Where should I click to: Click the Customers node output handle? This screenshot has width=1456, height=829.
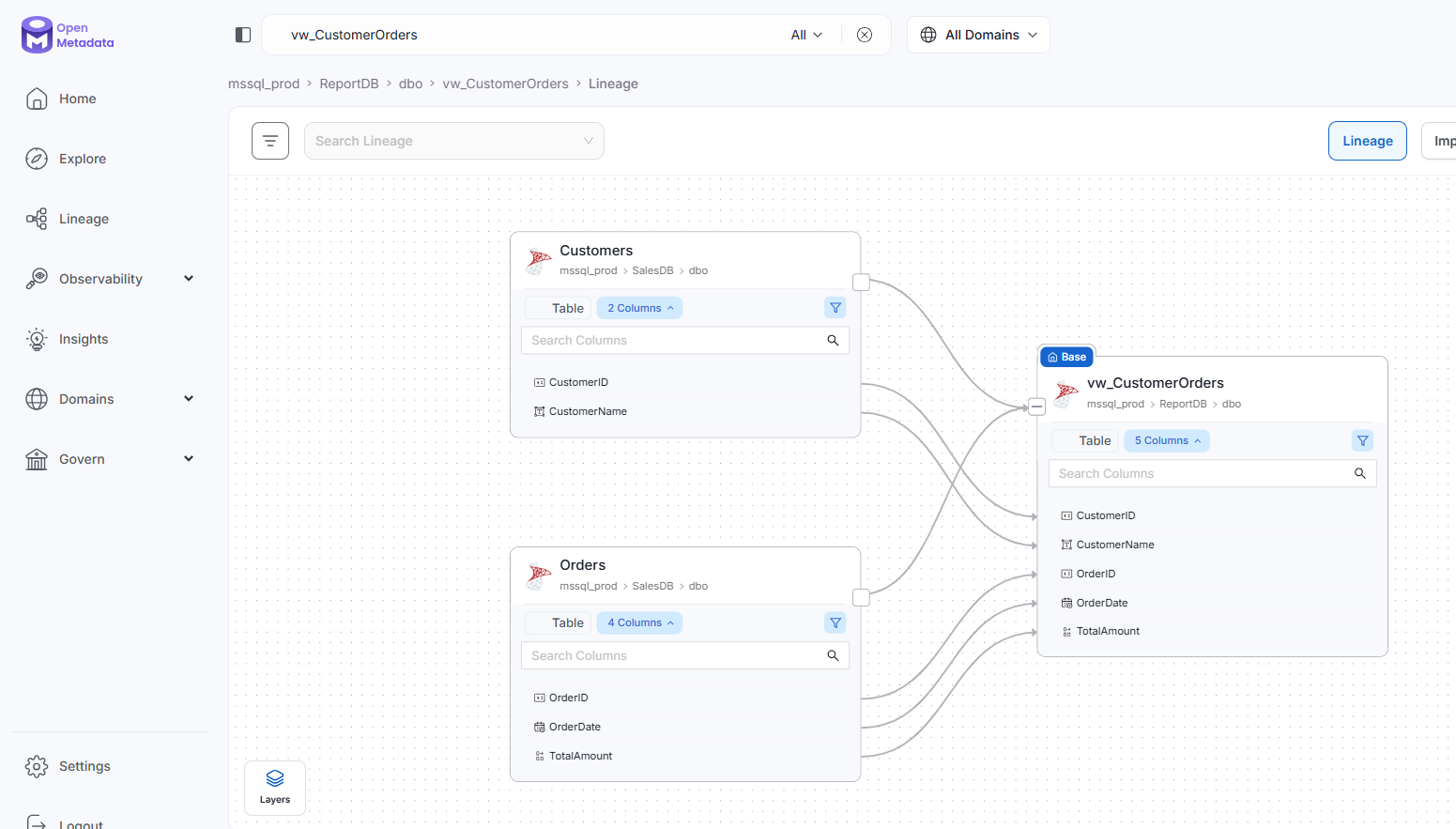coord(861,283)
